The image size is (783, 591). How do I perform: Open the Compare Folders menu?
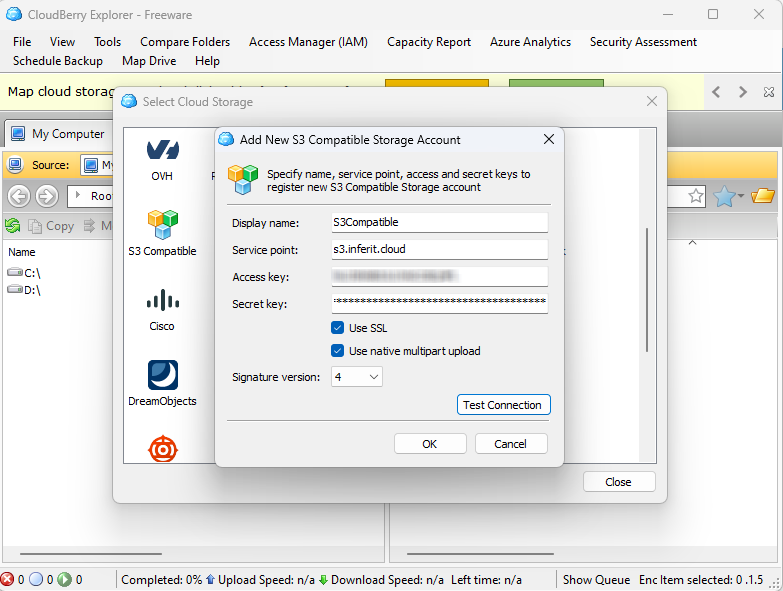(185, 42)
